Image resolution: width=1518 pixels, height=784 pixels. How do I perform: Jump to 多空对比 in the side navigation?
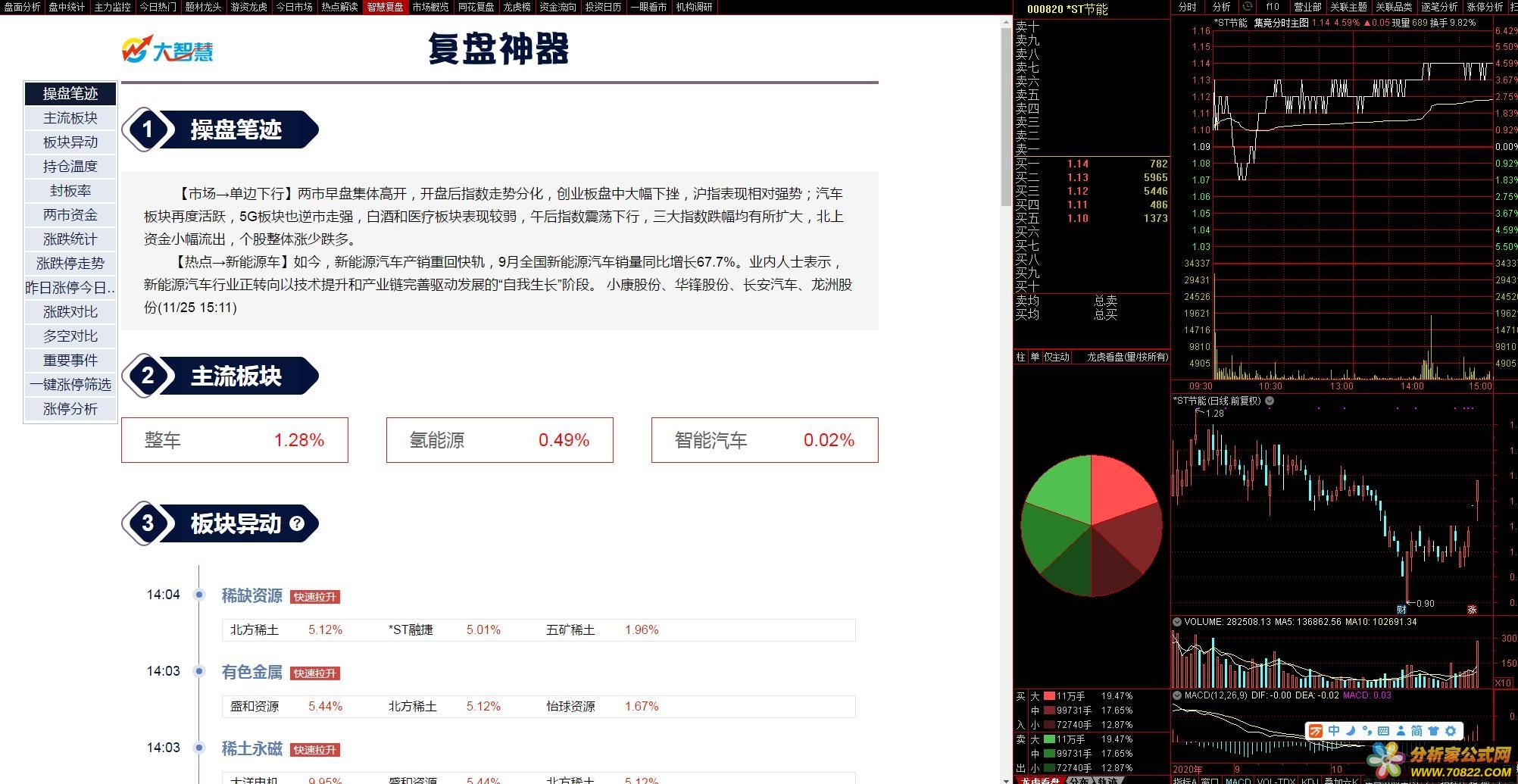pyautogui.click(x=70, y=336)
